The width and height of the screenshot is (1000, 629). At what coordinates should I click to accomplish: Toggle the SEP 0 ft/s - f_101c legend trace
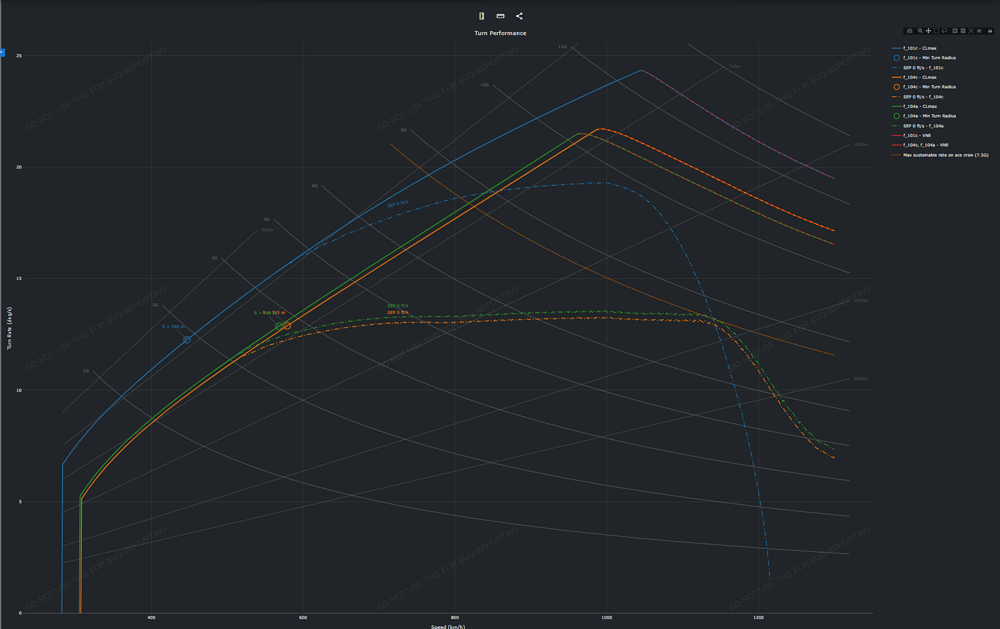tap(918, 68)
